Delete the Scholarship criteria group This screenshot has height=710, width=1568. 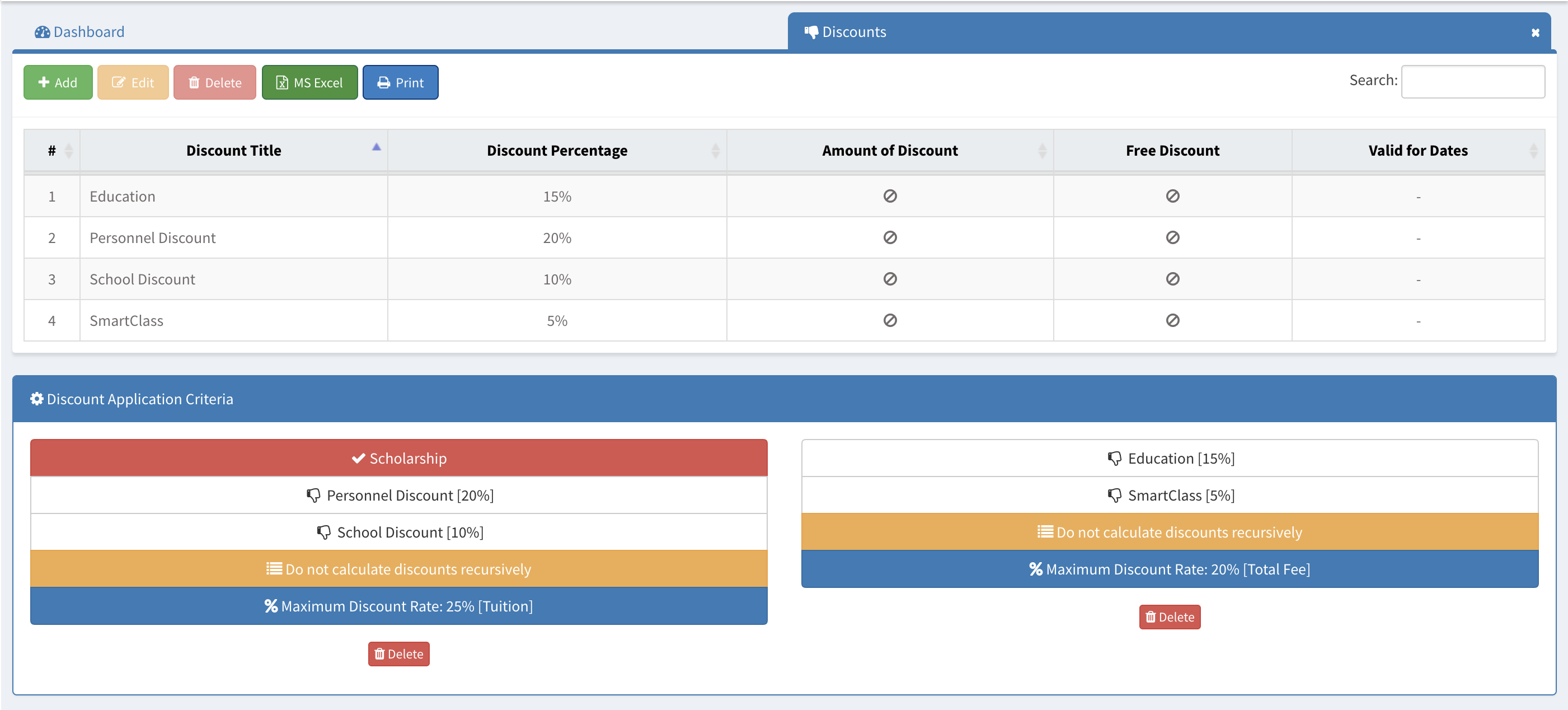tap(398, 654)
